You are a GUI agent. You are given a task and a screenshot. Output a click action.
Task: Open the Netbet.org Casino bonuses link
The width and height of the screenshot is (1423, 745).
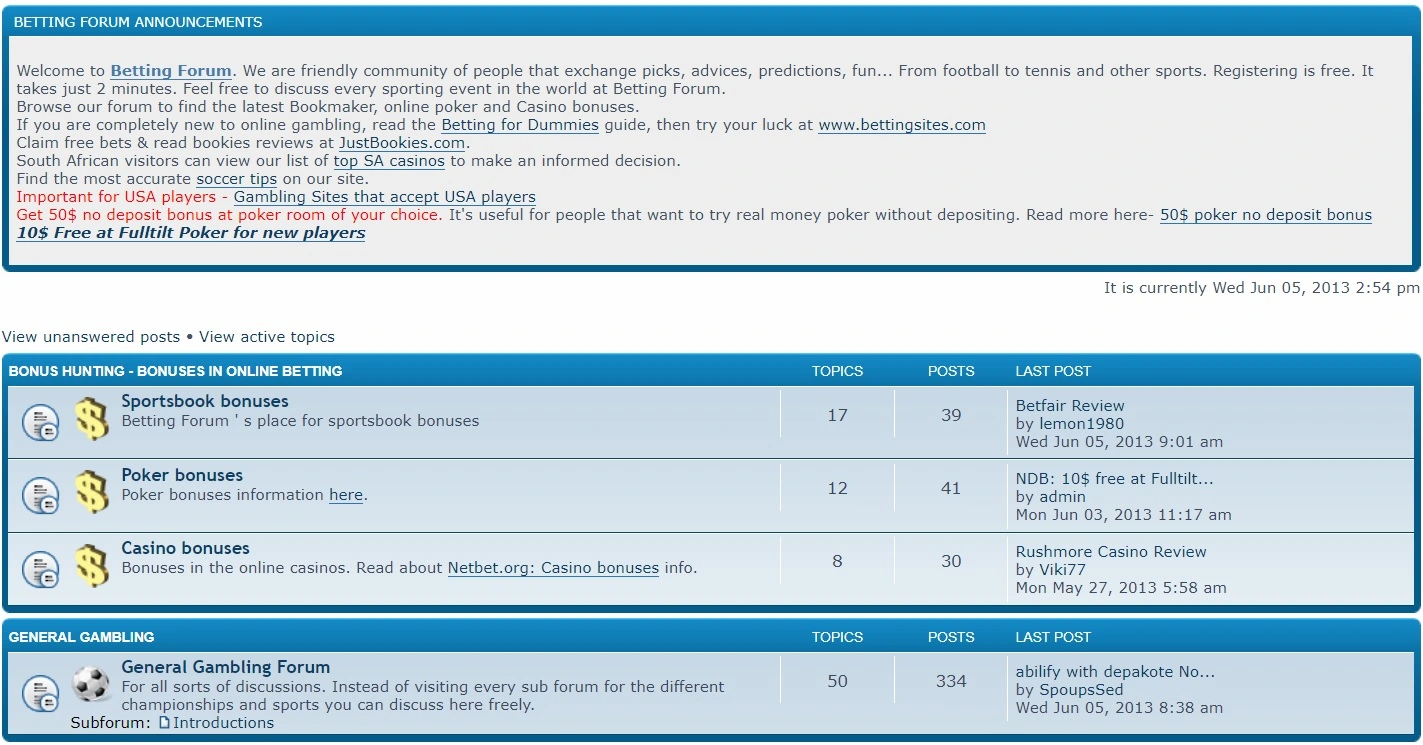(553, 568)
